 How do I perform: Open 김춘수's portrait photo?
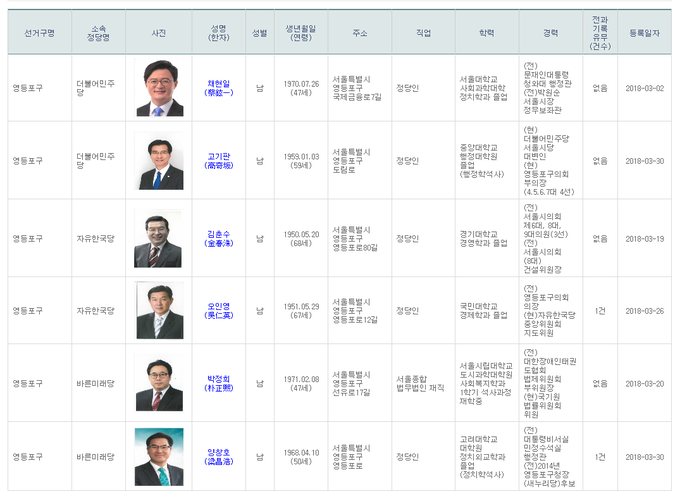pyautogui.click(x=160, y=239)
